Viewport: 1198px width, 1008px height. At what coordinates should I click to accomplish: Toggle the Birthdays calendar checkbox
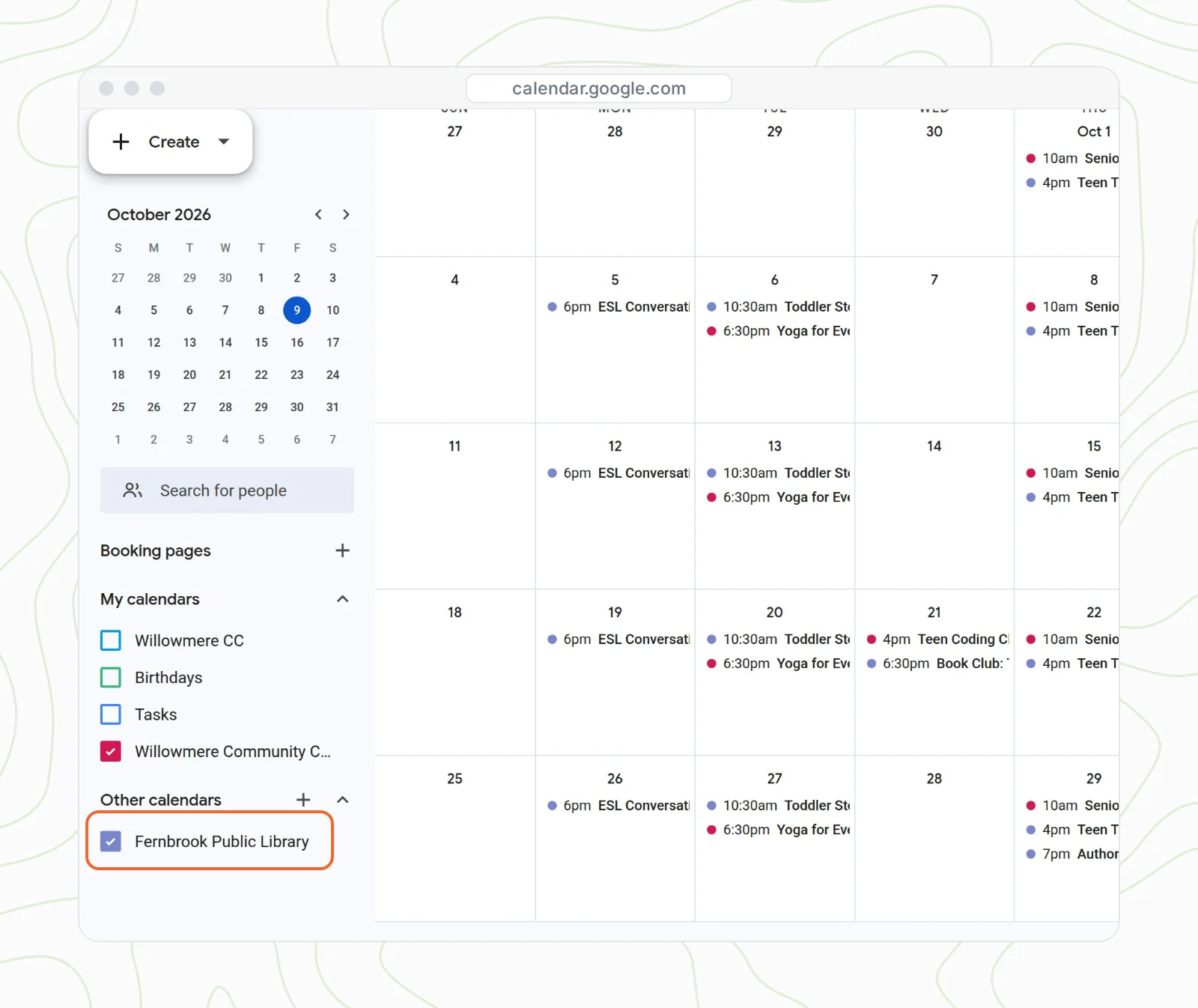111,678
